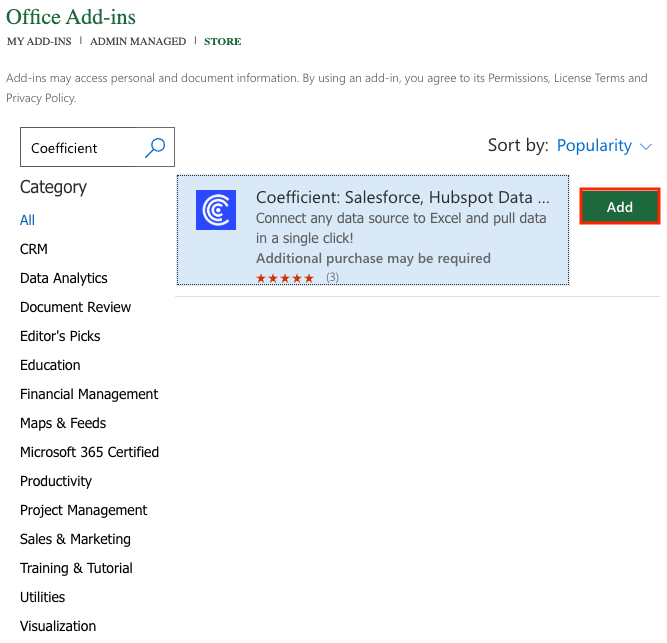
Task: Open the Training & Tutorial category
Action: 76,568
